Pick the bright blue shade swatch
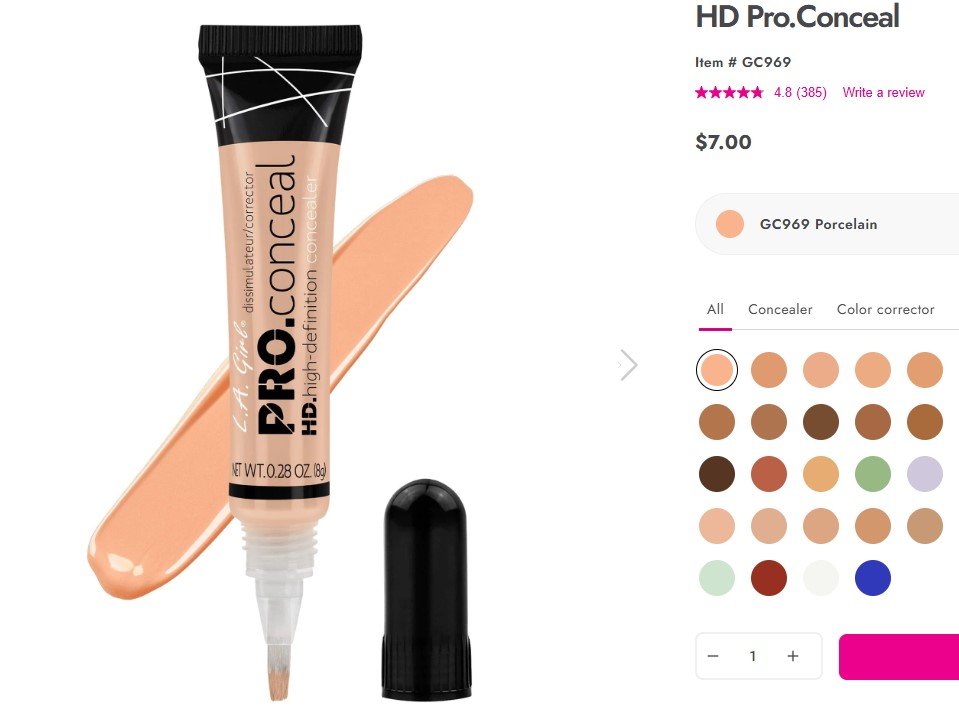The image size is (959, 707). click(x=873, y=578)
